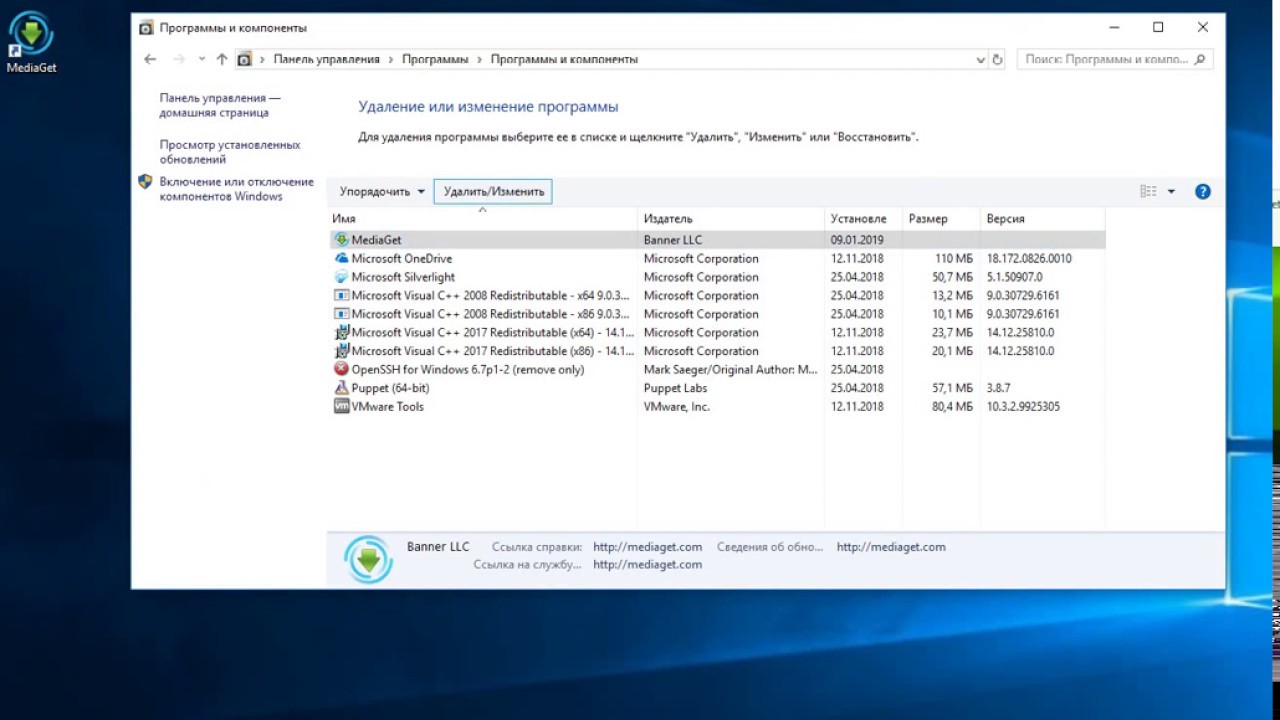Click Visual C++ 2008 x86 row icon
This screenshot has height=720, width=1280.
point(341,314)
